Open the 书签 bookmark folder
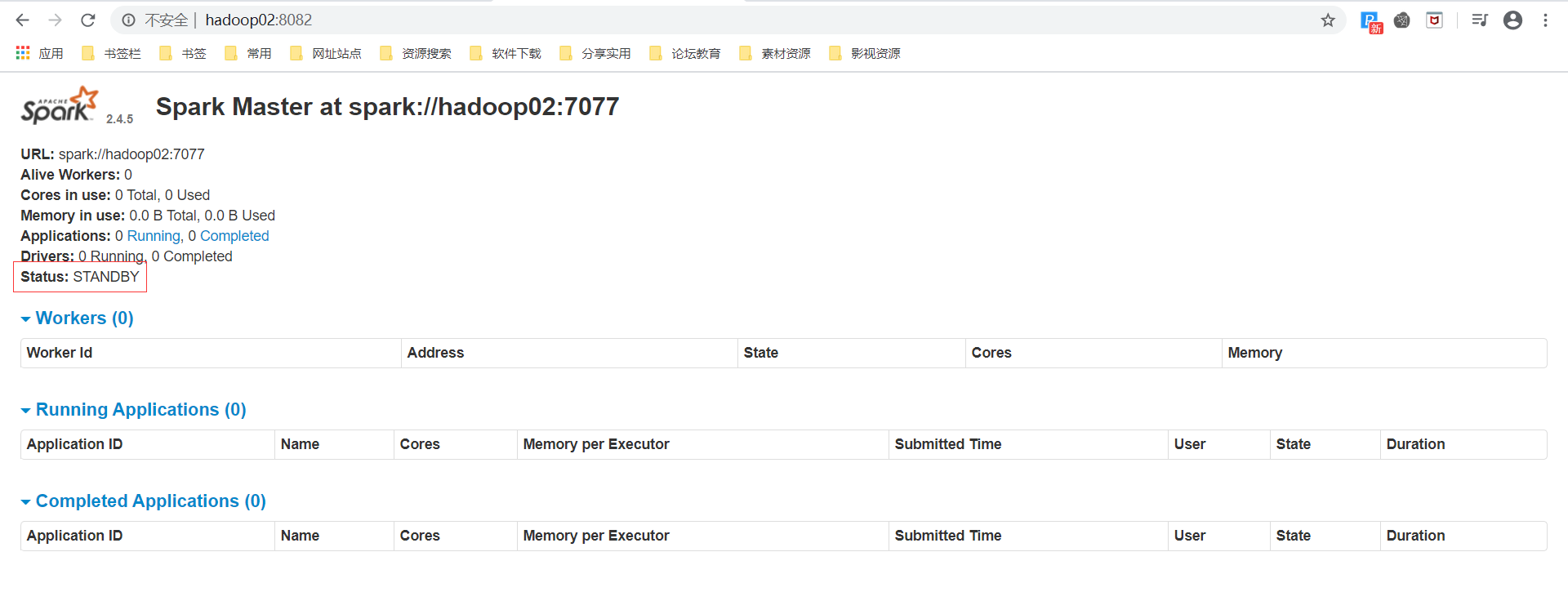Screen dimensions: 1568x592 (183, 53)
